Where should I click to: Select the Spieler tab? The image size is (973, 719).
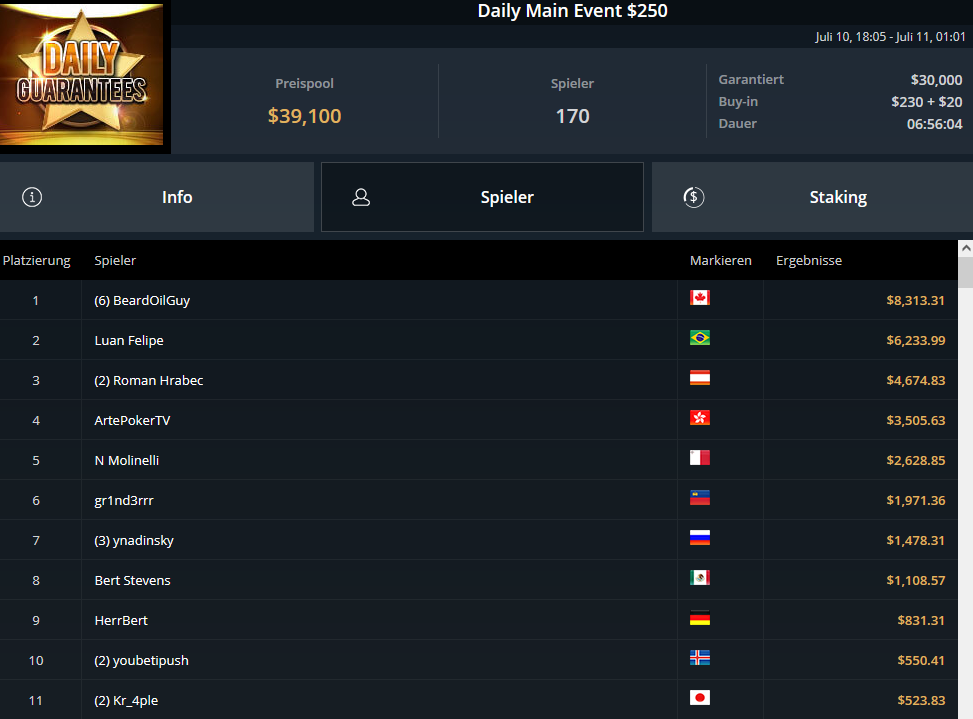tap(482, 197)
